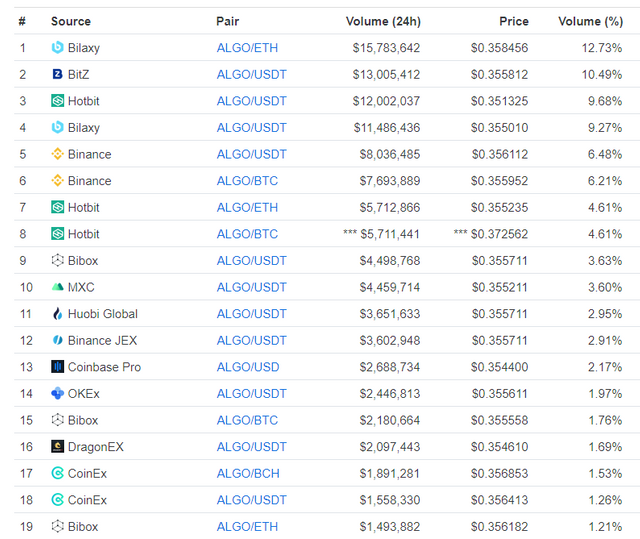Screen dimensions: 640x539
Task: Select the OKEx exchange name
Action: click(x=83, y=393)
